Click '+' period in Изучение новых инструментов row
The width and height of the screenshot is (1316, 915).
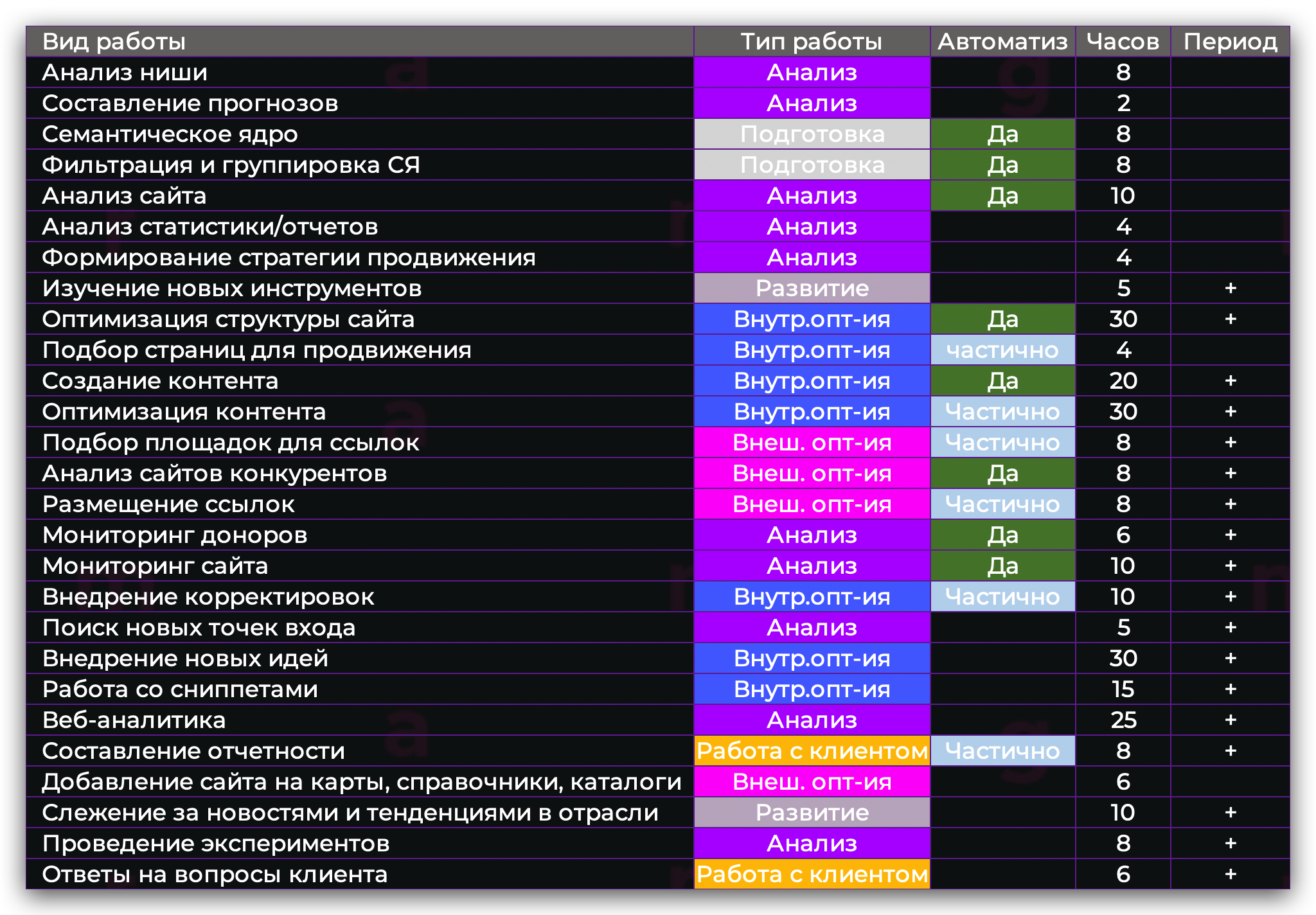pyautogui.click(x=1231, y=289)
